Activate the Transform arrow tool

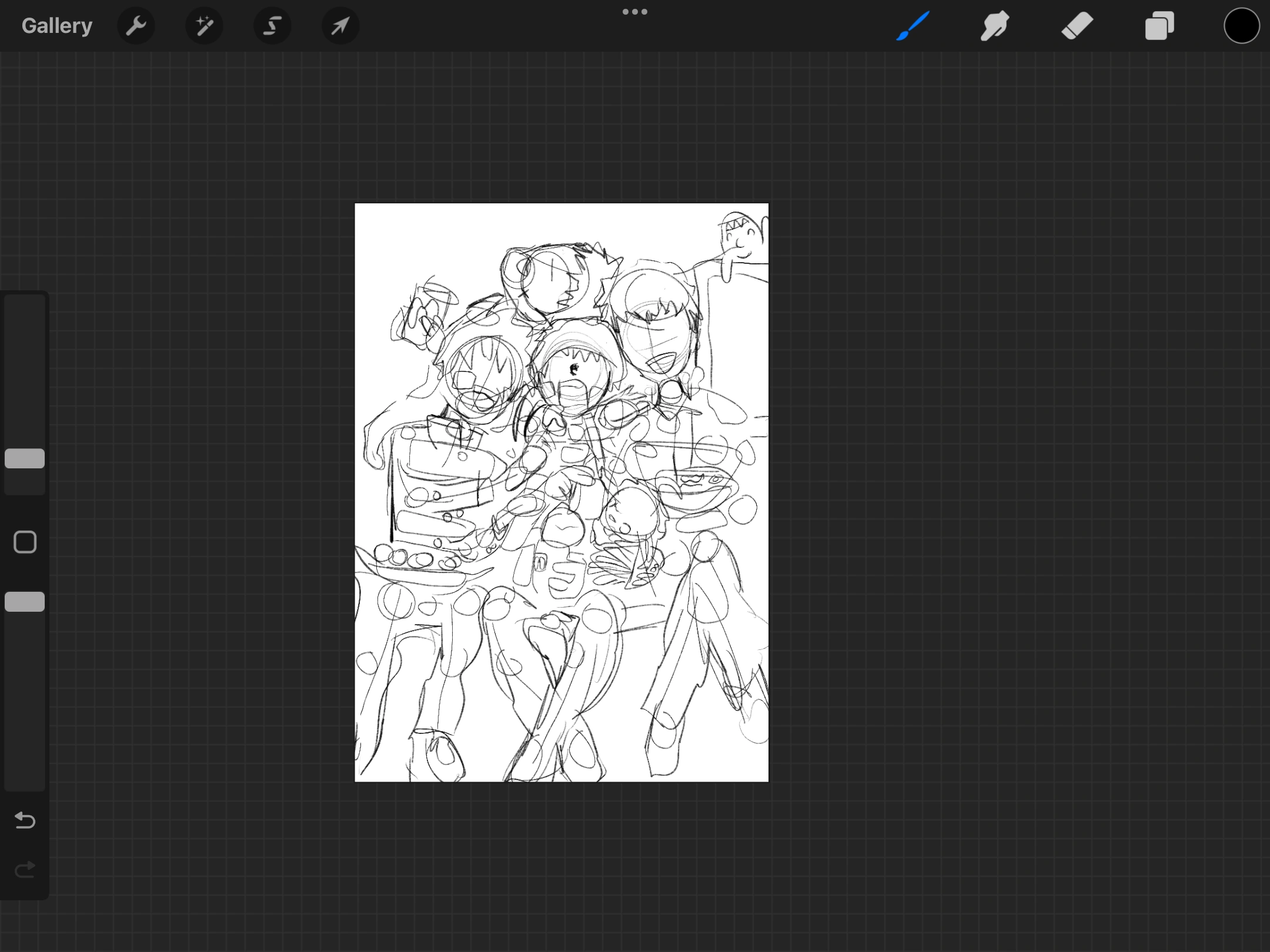click(x=340, y=26)
